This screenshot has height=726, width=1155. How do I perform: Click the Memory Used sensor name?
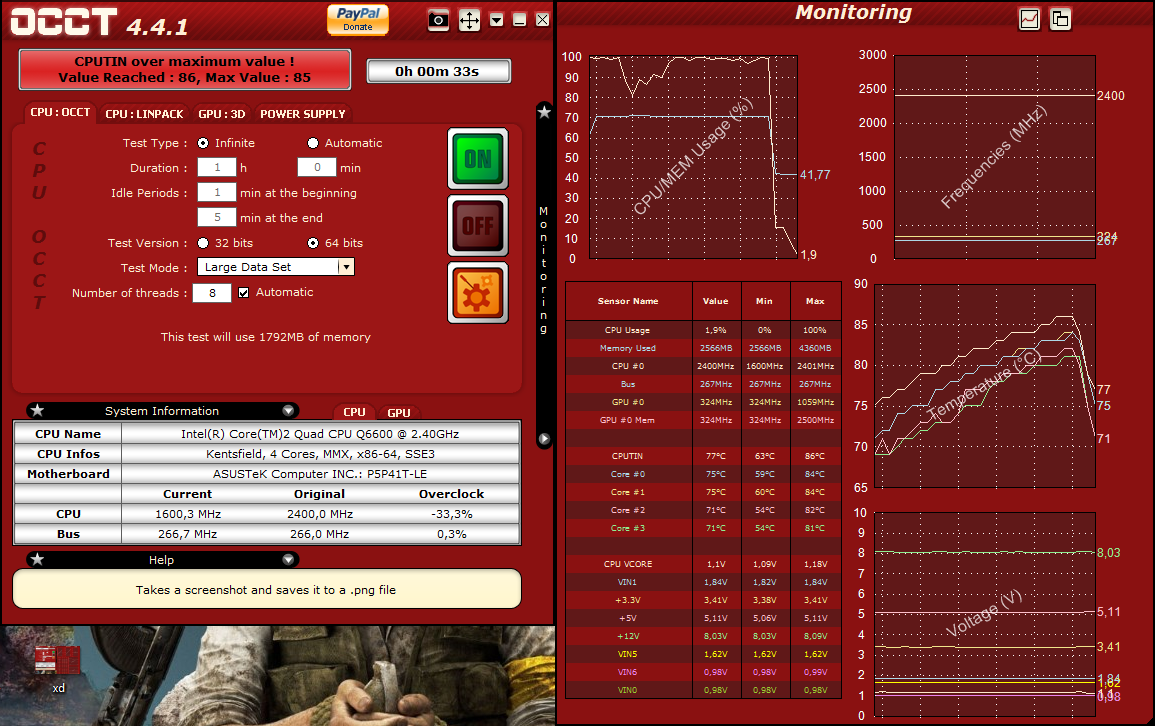628,348
